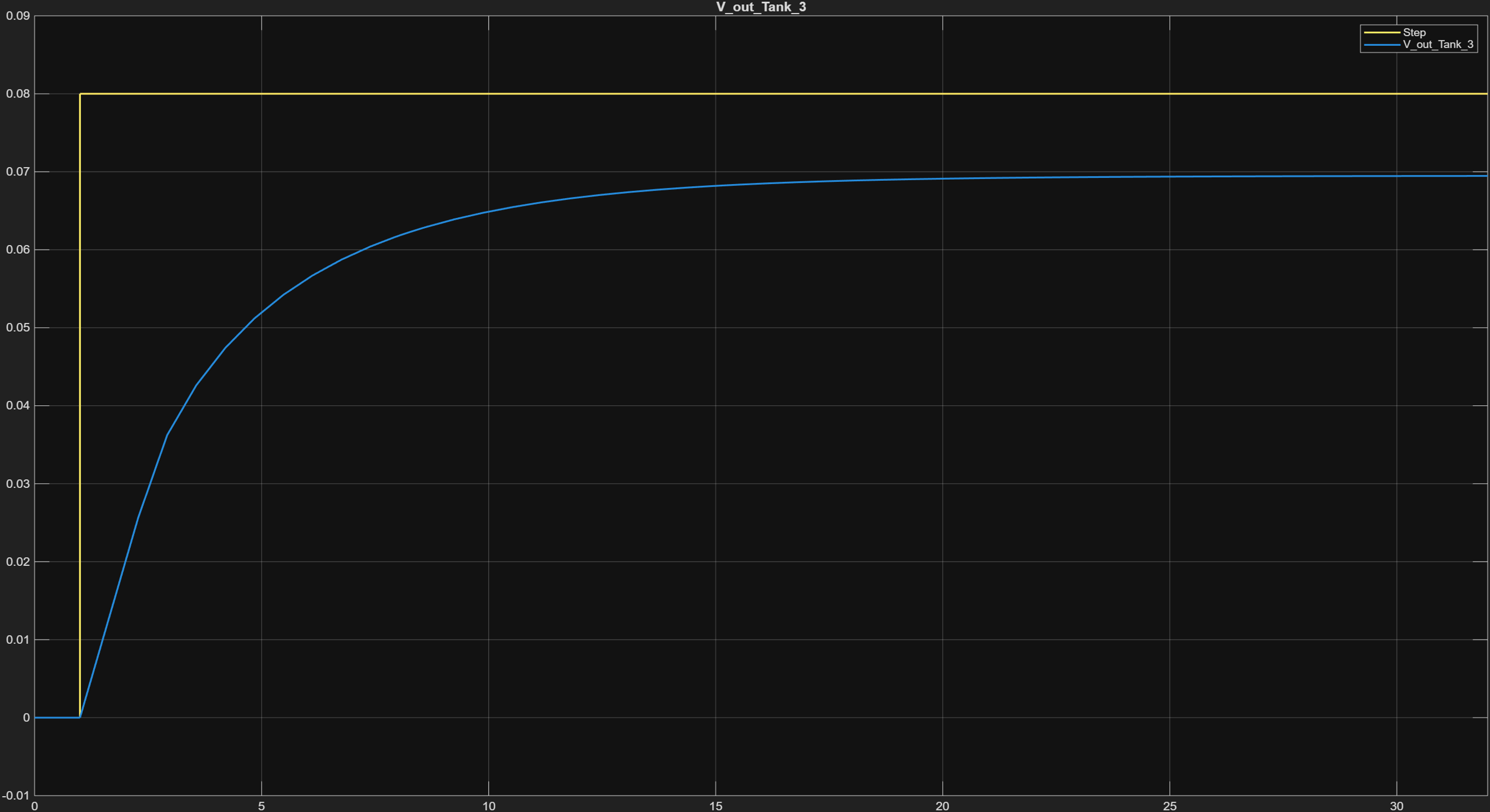Image resolution: width=1490 pixels, height=812 pixels.
Task: Click the 5 x-axis tick label
Action: [261, 805]
